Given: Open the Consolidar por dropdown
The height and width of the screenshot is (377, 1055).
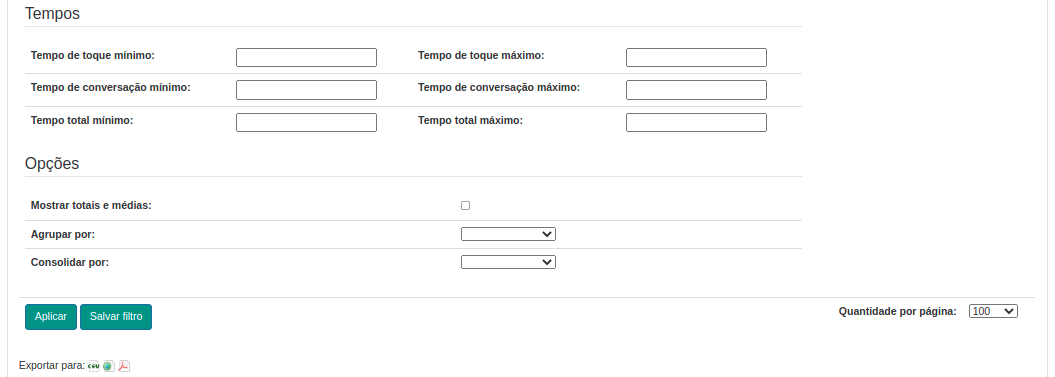Looking at the screenshot, I should coord(508,262).
